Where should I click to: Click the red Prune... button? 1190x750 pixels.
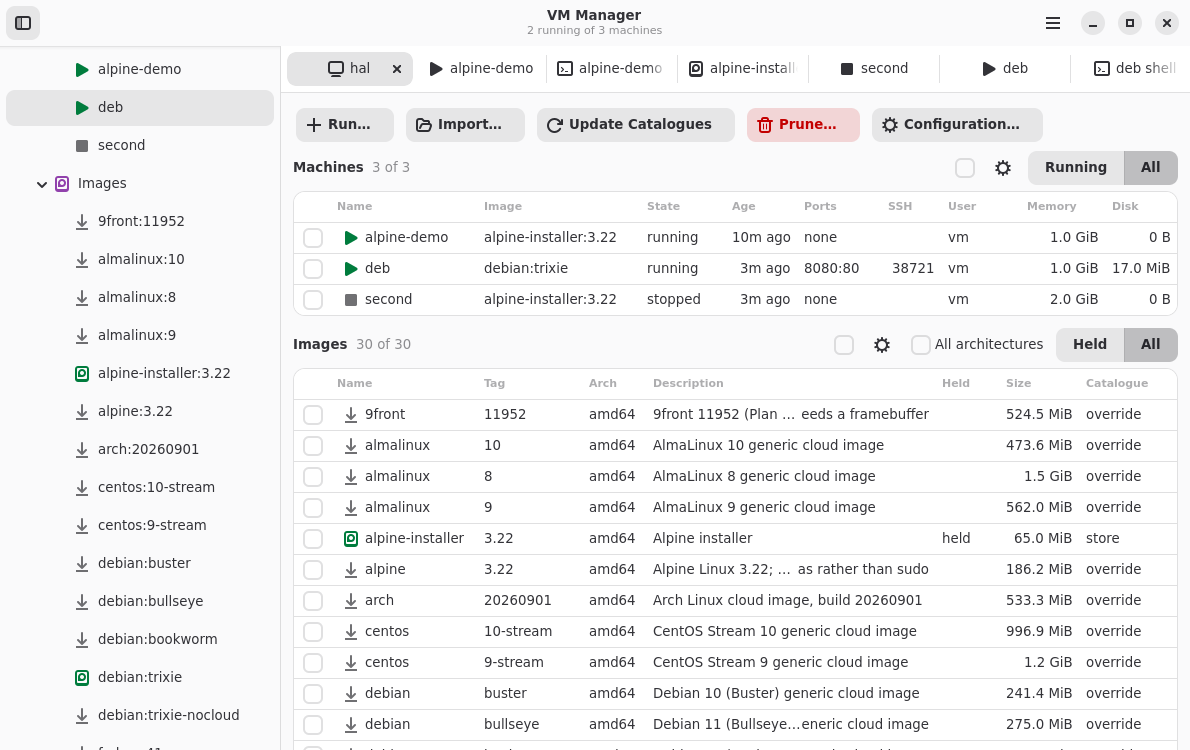click(803, 124)
